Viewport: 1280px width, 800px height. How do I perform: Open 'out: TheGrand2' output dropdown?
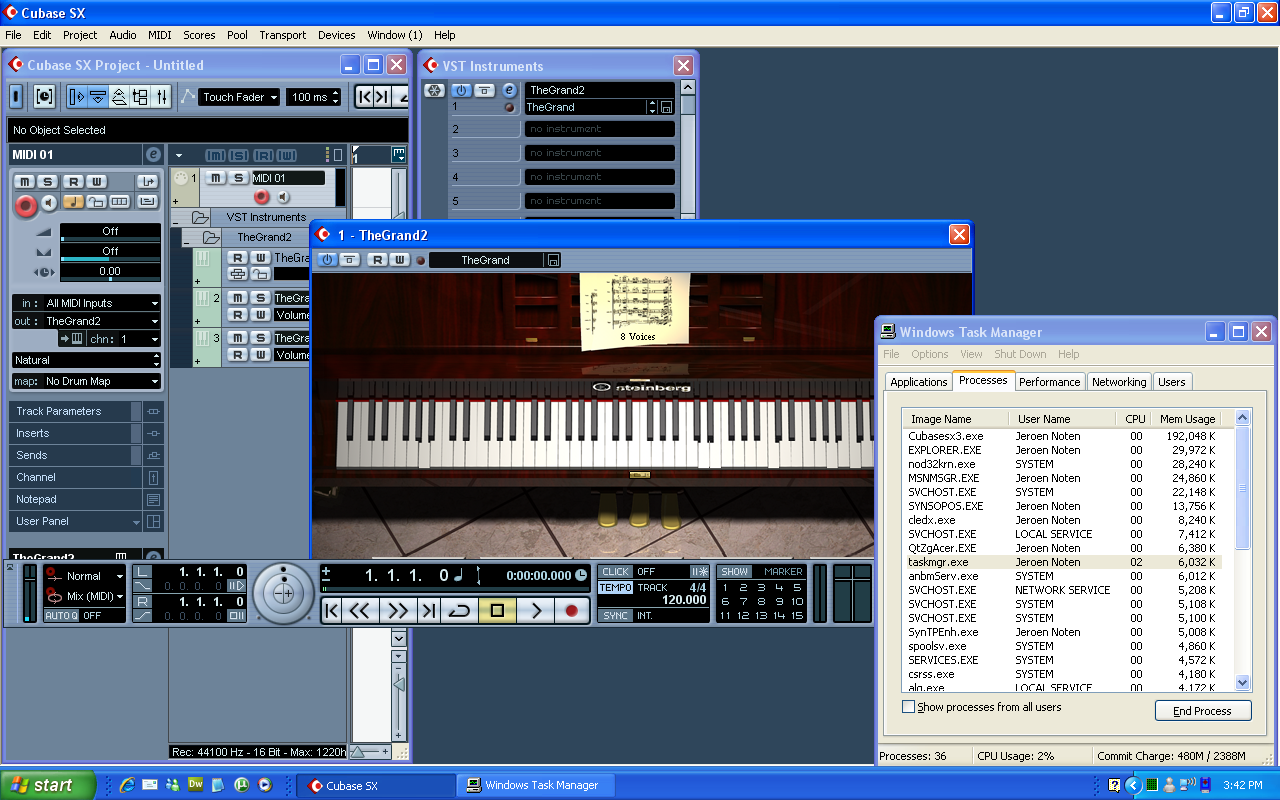coord(86,321)
